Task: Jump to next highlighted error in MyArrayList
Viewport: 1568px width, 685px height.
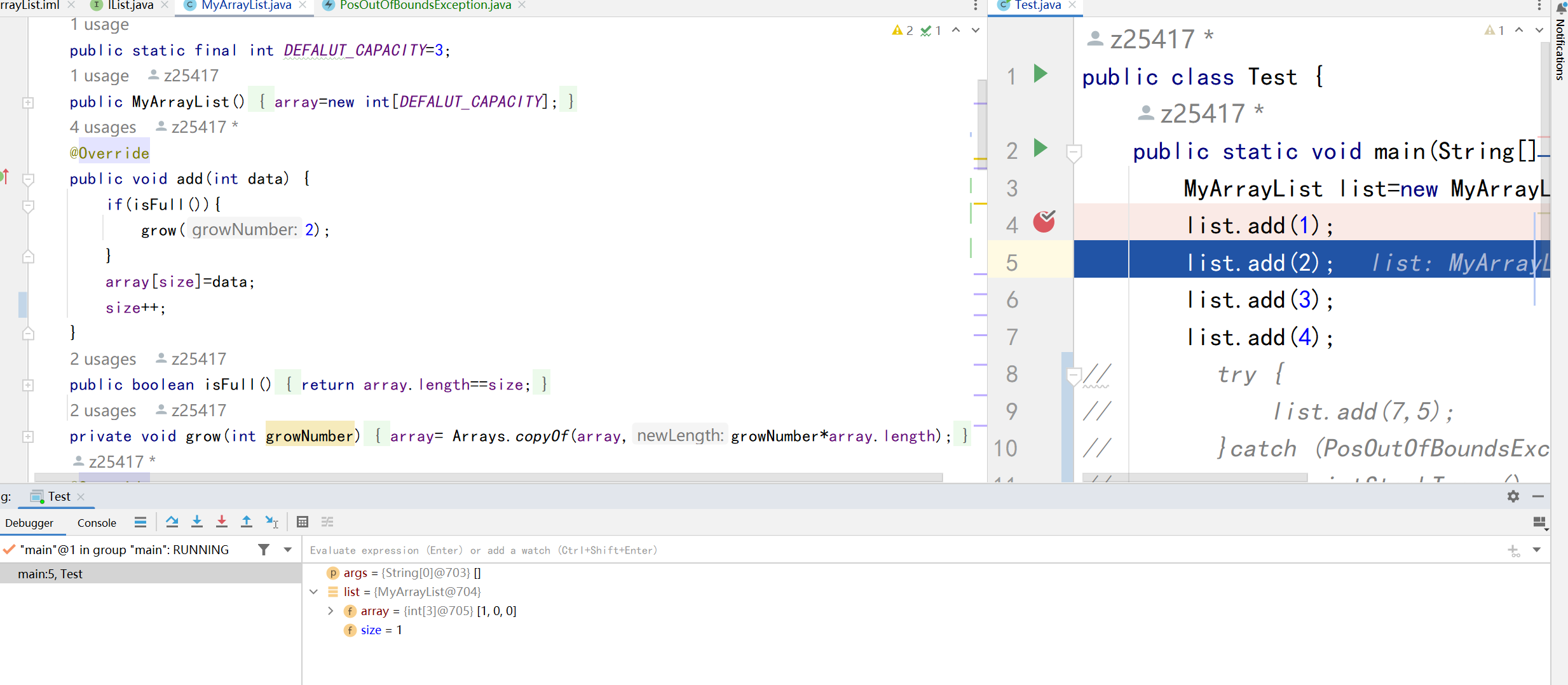Action: click(976, 30)
